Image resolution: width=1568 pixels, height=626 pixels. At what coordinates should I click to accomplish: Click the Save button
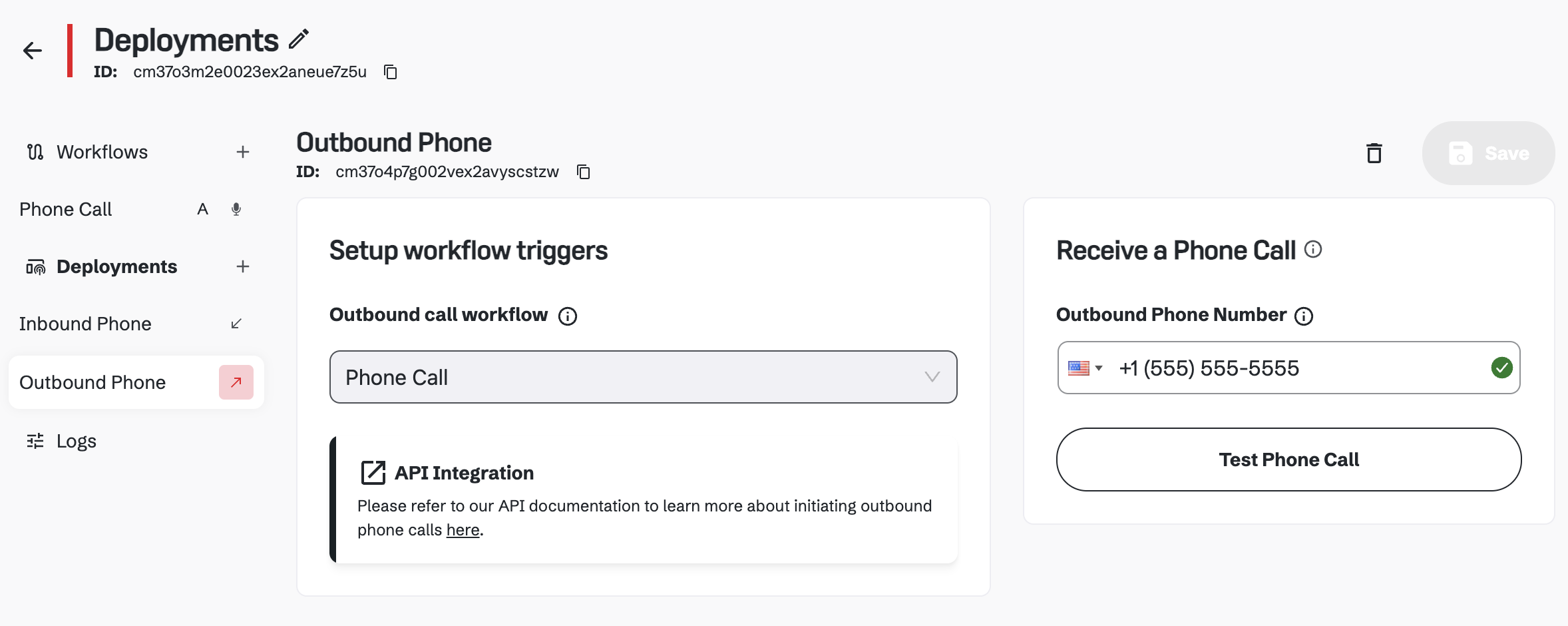pyautogui.click(x=1488, y=153)
